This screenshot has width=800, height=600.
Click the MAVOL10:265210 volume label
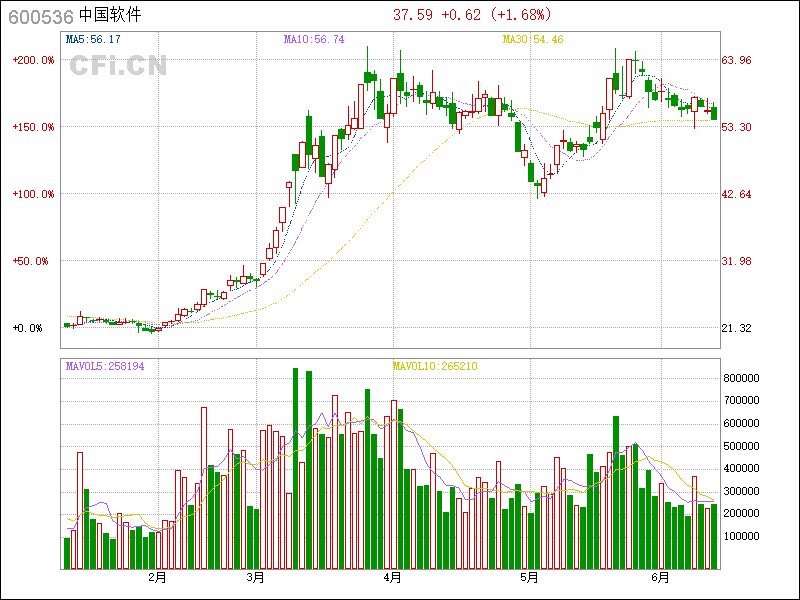(x=435, y=367)
